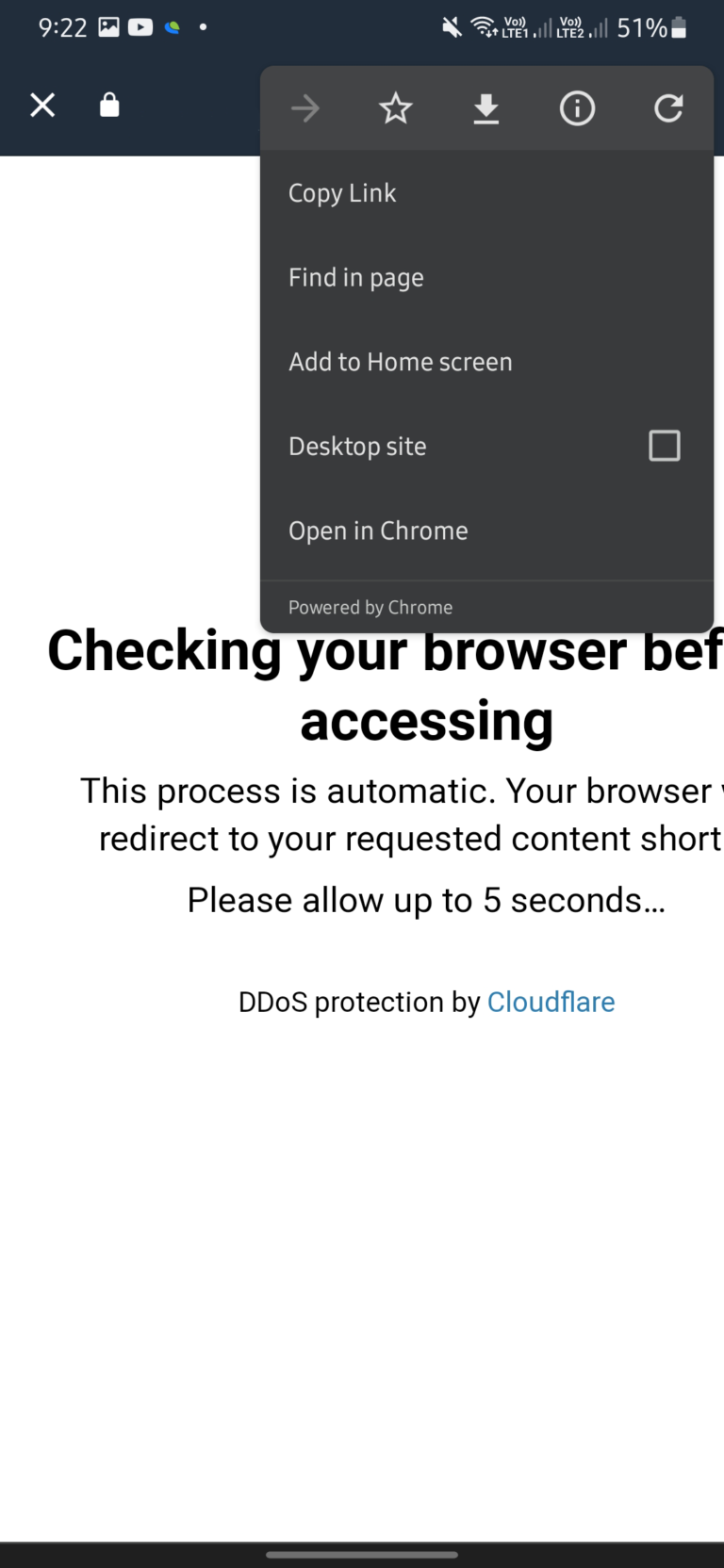
Task: Open the Cloudflare link
Action: (551, 1002)
